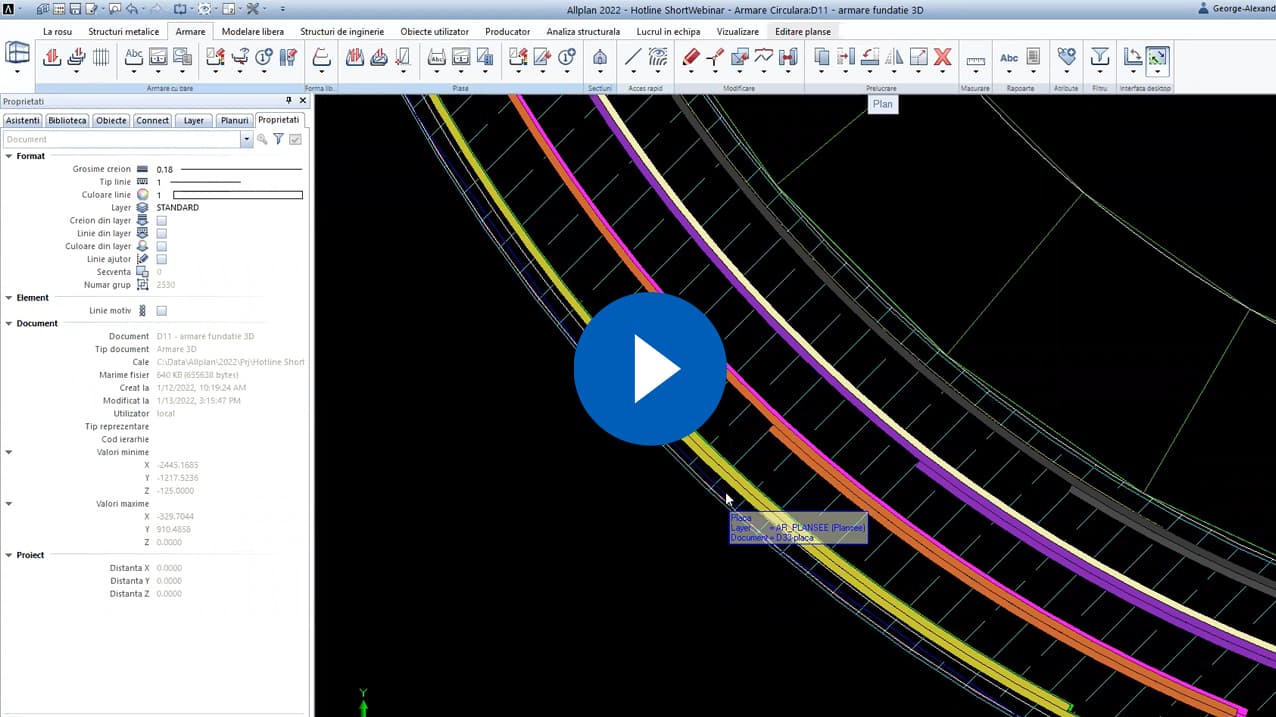Screen dimensions: 1276x717
Task: Play the video with the blue play button
Action: click(650, 368)
